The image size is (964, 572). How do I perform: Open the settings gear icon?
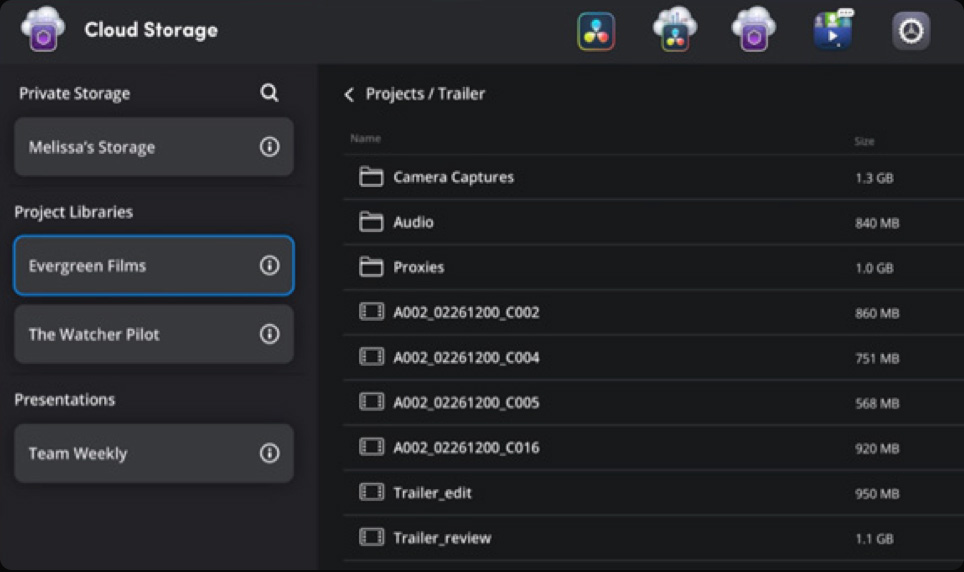coord(910,31)
